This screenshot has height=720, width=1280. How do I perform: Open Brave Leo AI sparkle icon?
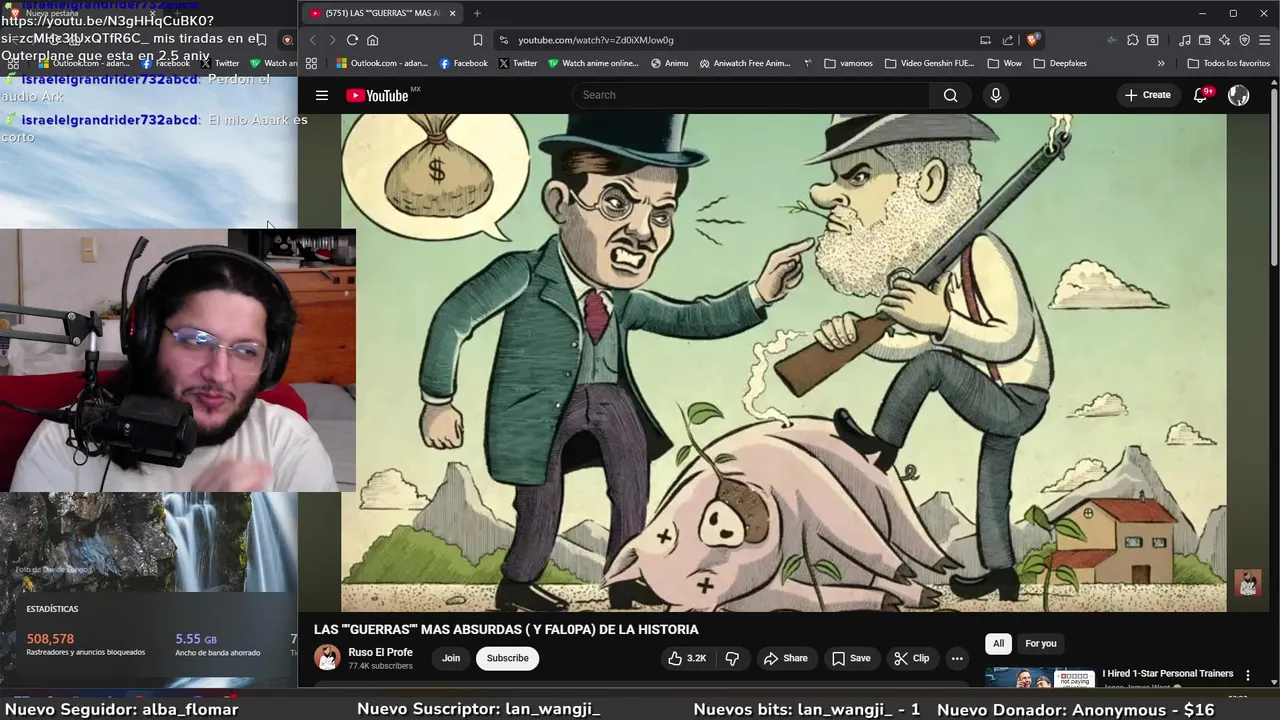point(1224,40)
